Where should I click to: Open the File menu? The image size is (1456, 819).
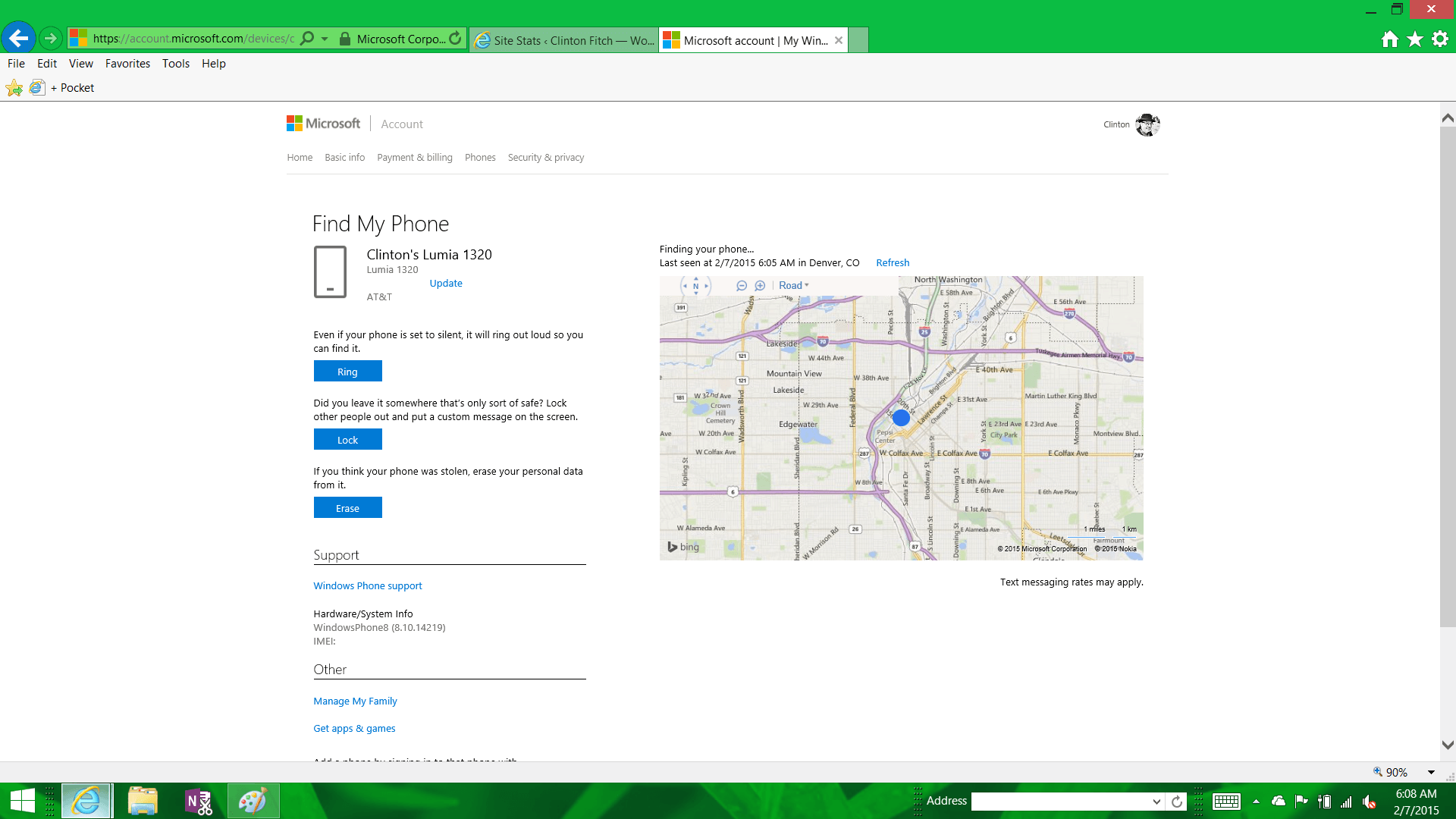click(x=16, y=64)
